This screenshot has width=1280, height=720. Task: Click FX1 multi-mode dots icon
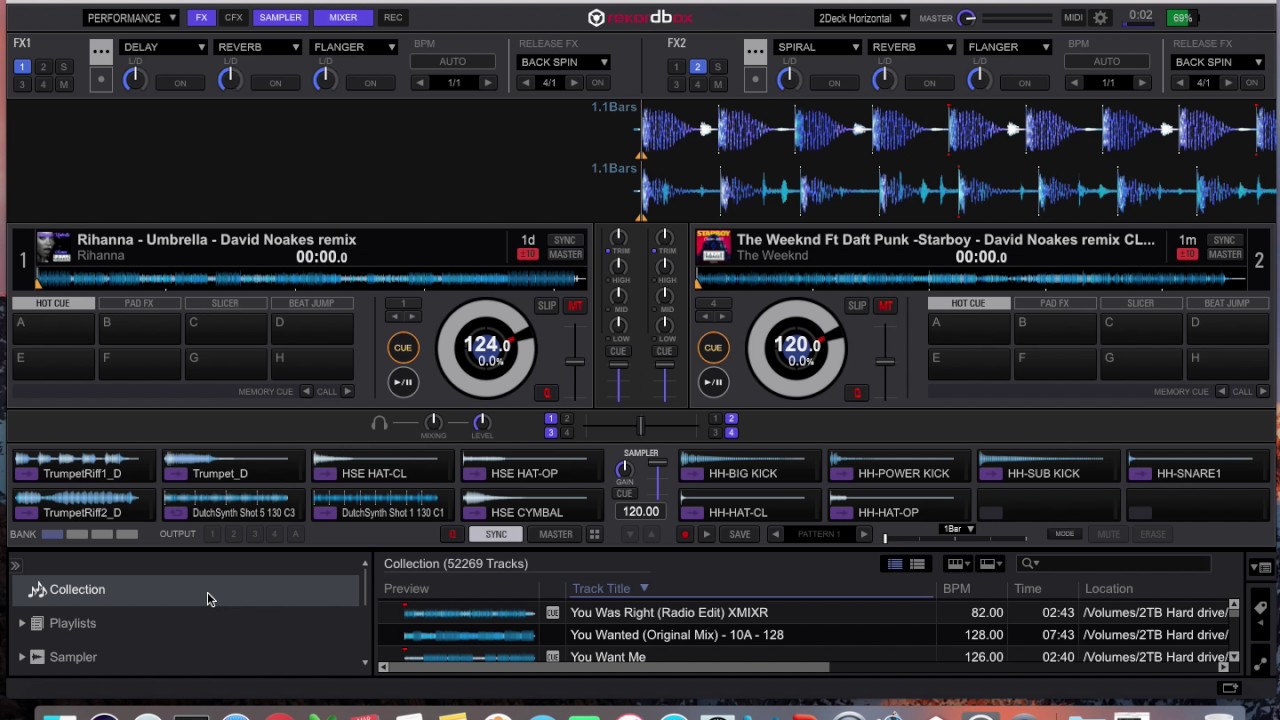point(101,51)
